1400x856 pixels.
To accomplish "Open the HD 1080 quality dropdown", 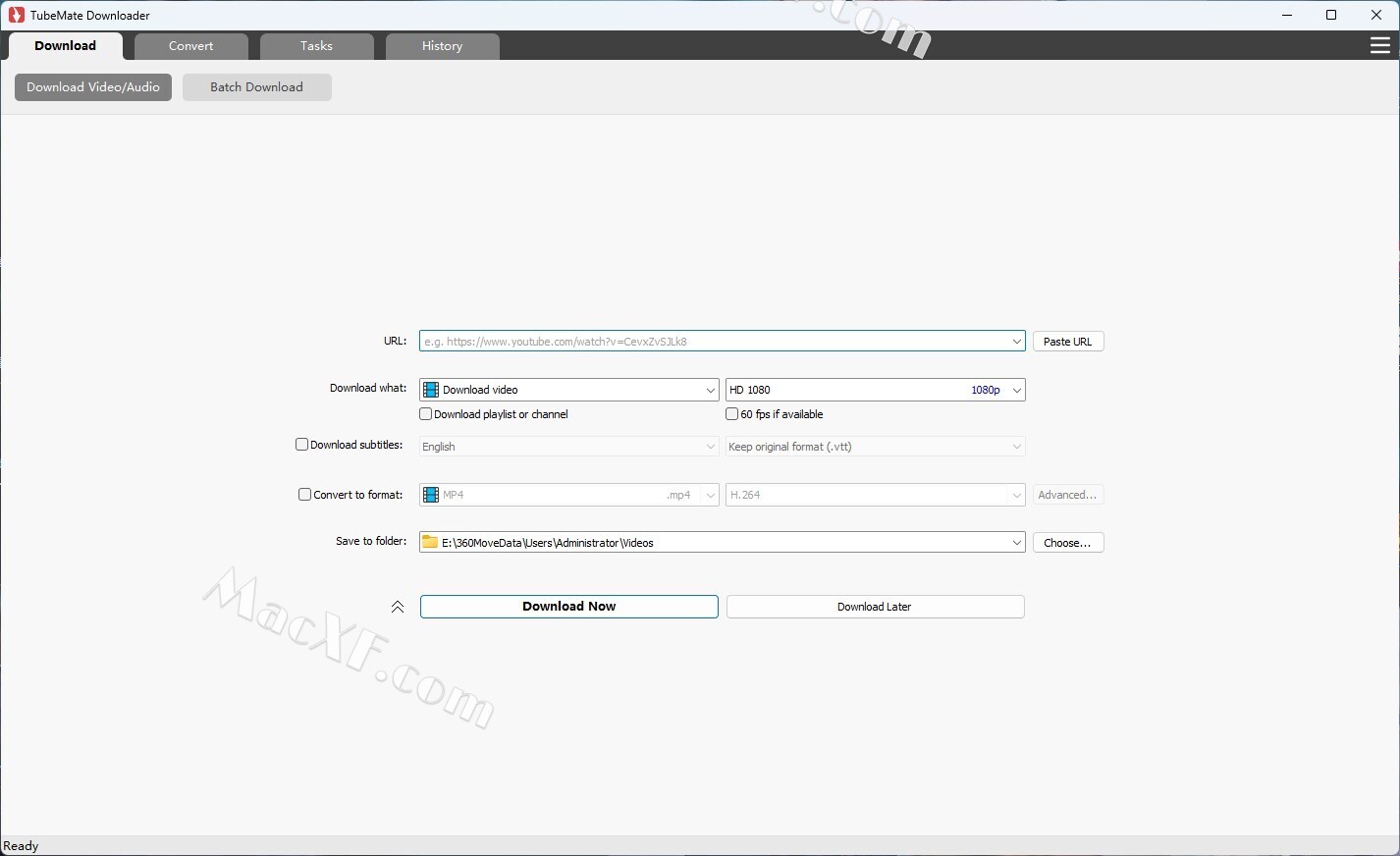I will (876, 390).
